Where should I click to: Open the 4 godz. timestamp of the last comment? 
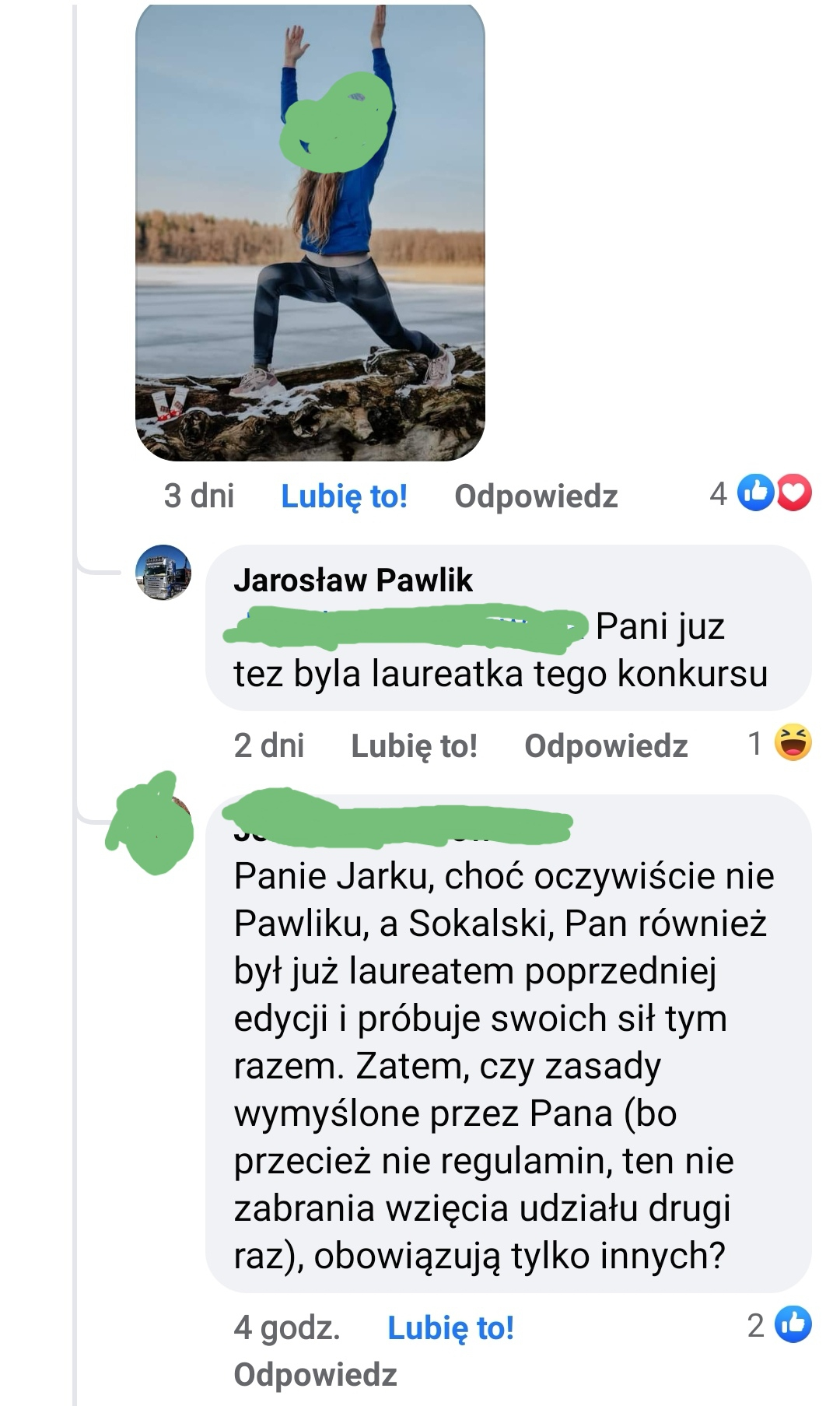287,1327
